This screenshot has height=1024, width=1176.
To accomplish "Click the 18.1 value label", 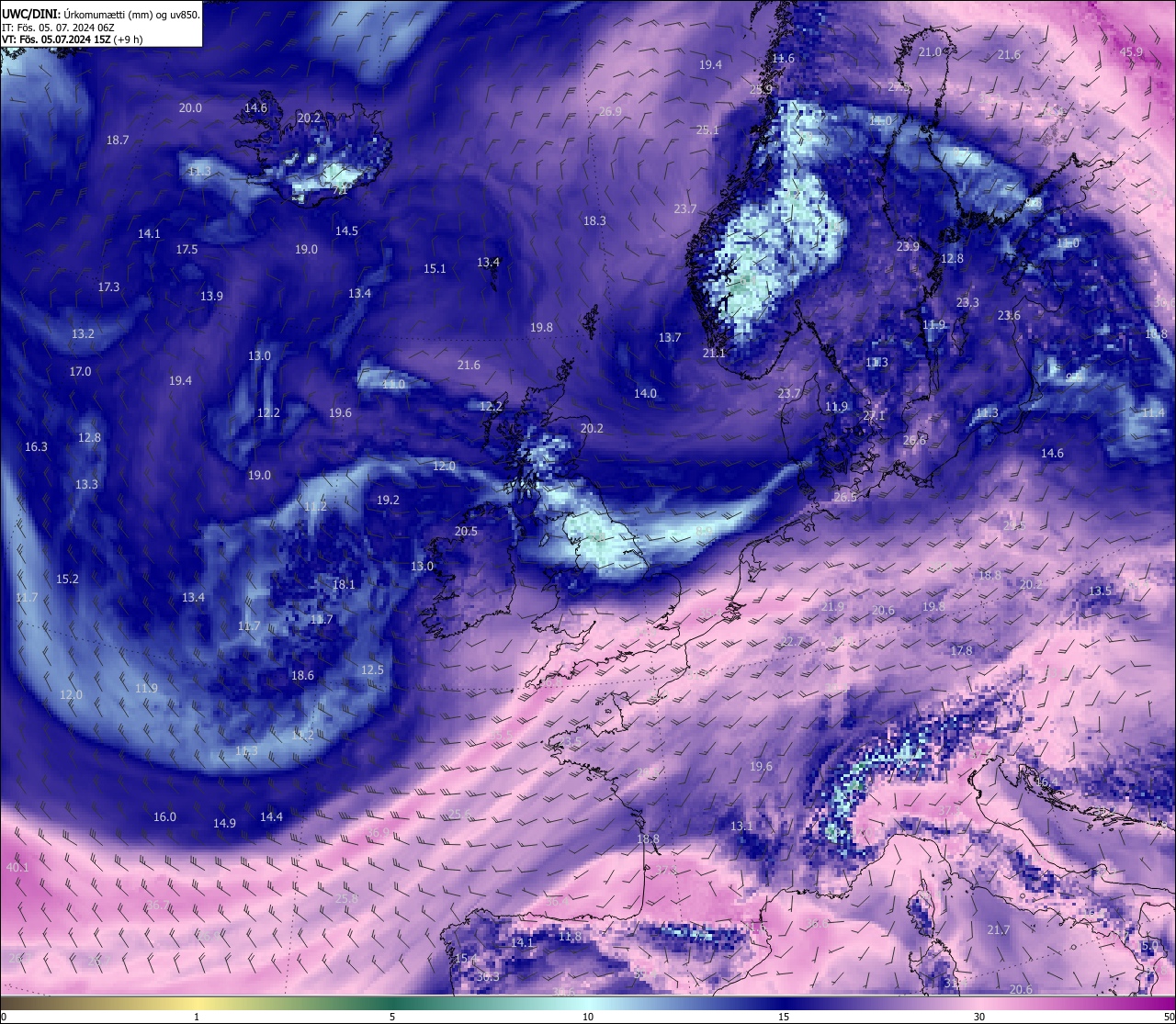I will tap(344, 584).
